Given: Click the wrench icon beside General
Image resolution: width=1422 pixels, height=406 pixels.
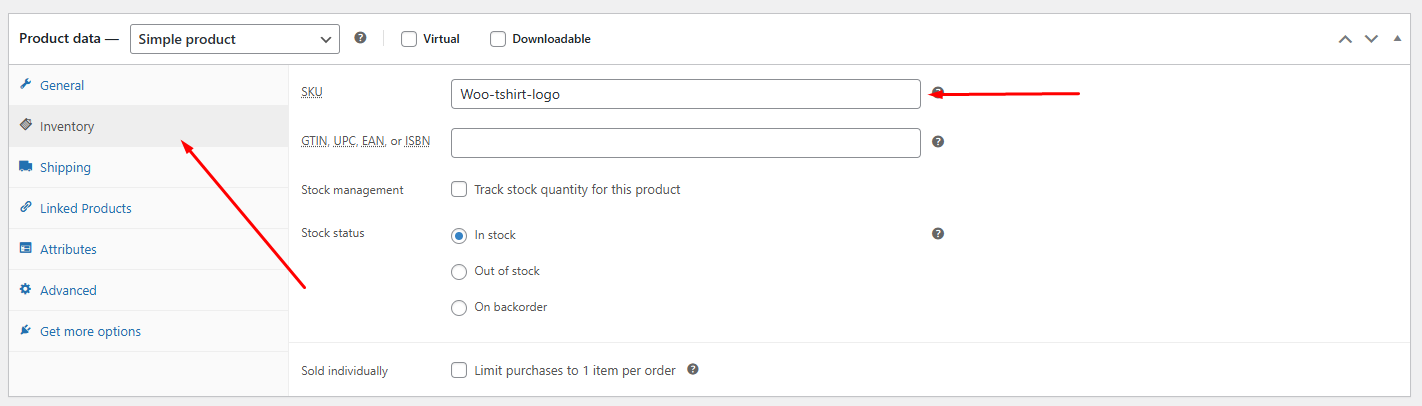Looking at the screenshot, I should (26, 85).
